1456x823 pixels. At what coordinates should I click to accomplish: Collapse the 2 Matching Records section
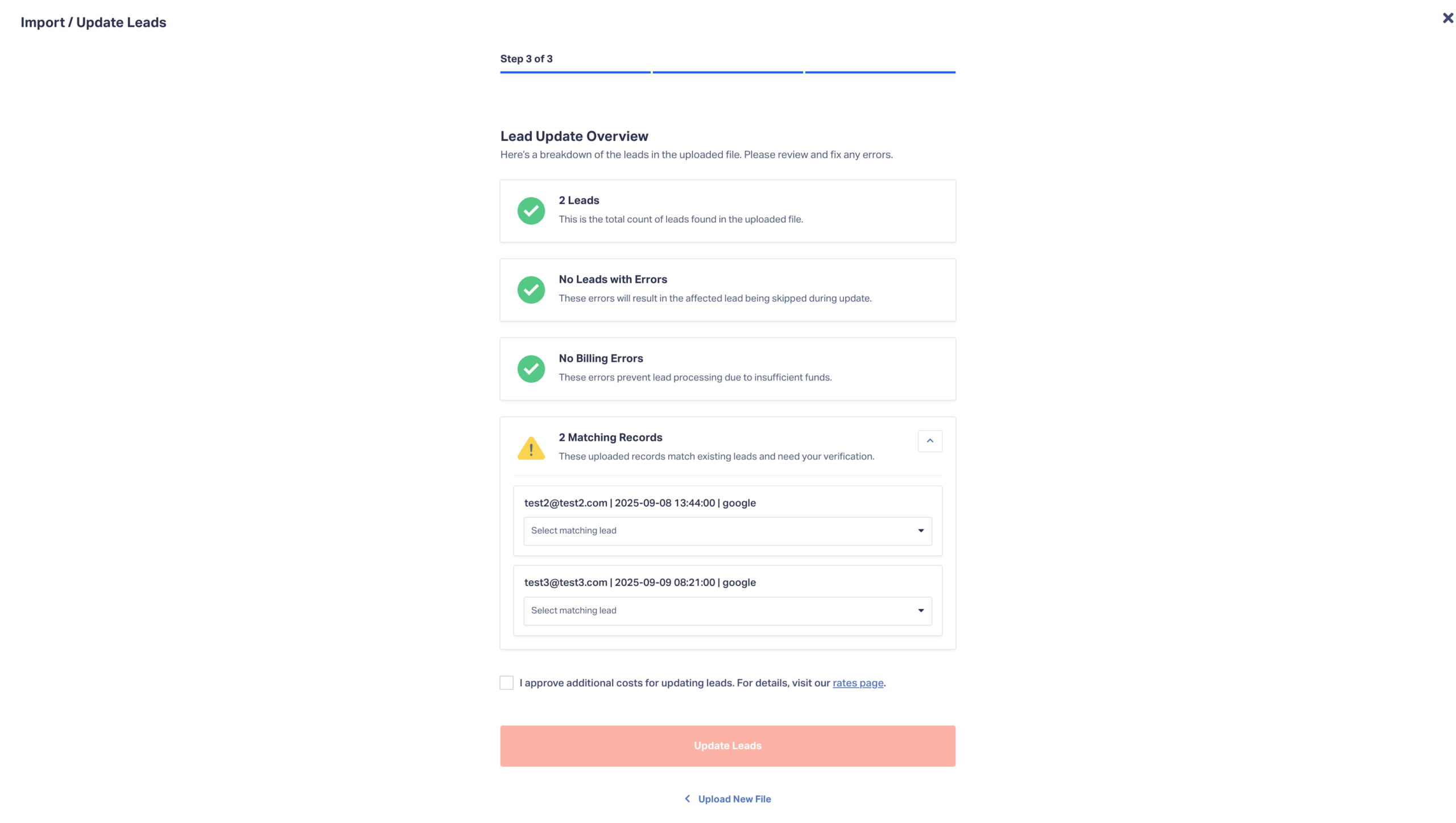point(929,441)
